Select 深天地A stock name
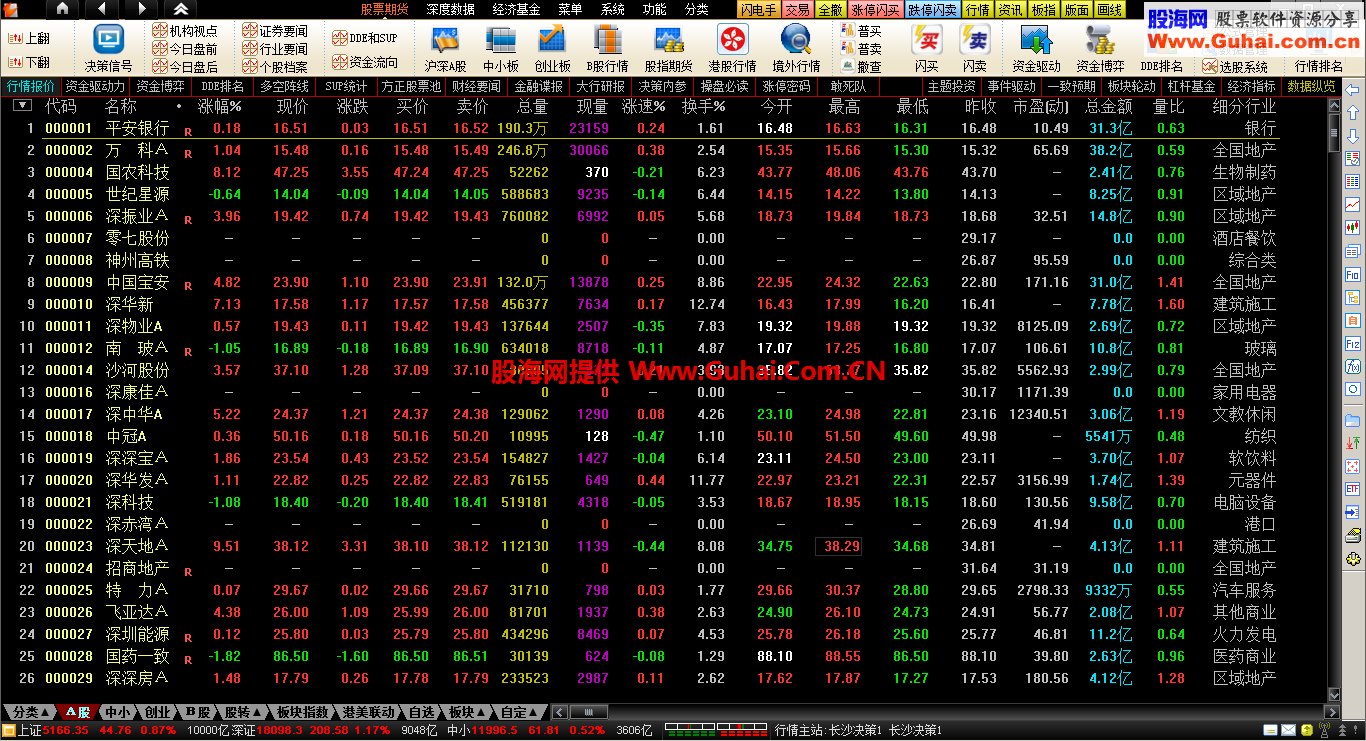 (x=137, y=546)
